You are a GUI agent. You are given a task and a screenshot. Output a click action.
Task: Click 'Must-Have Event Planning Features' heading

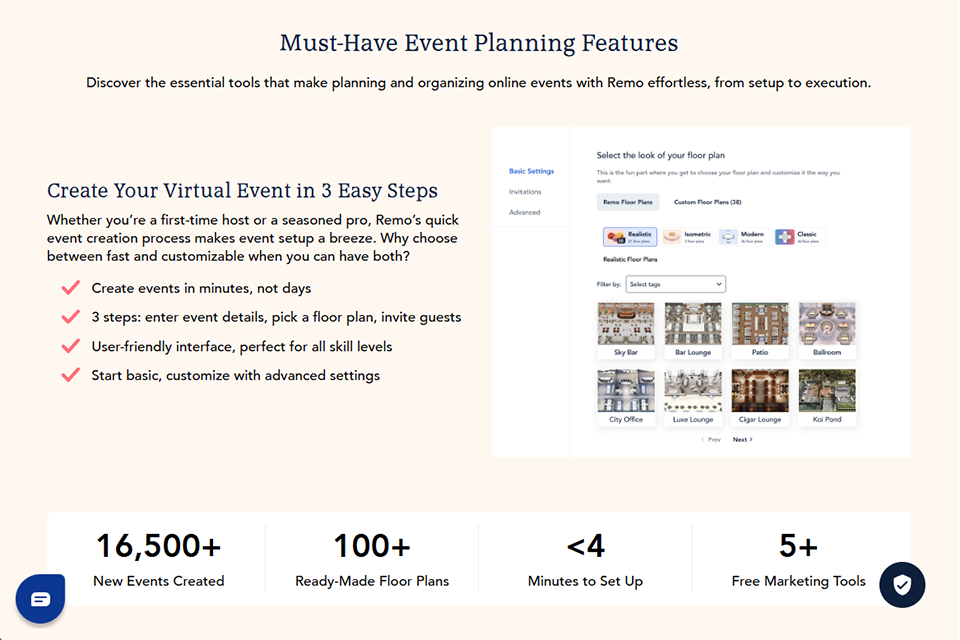click(x=479, y=43)
